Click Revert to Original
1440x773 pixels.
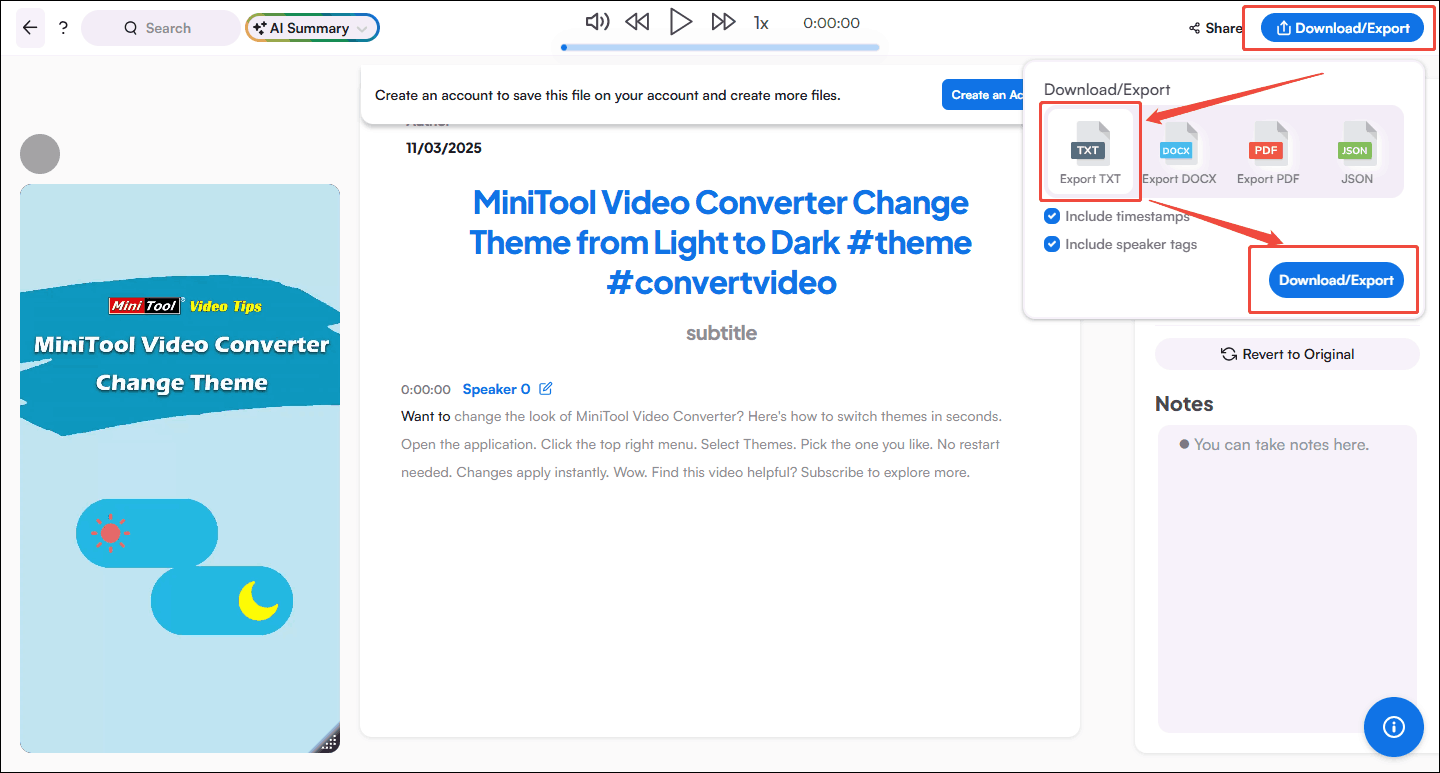click(1287, 354)
